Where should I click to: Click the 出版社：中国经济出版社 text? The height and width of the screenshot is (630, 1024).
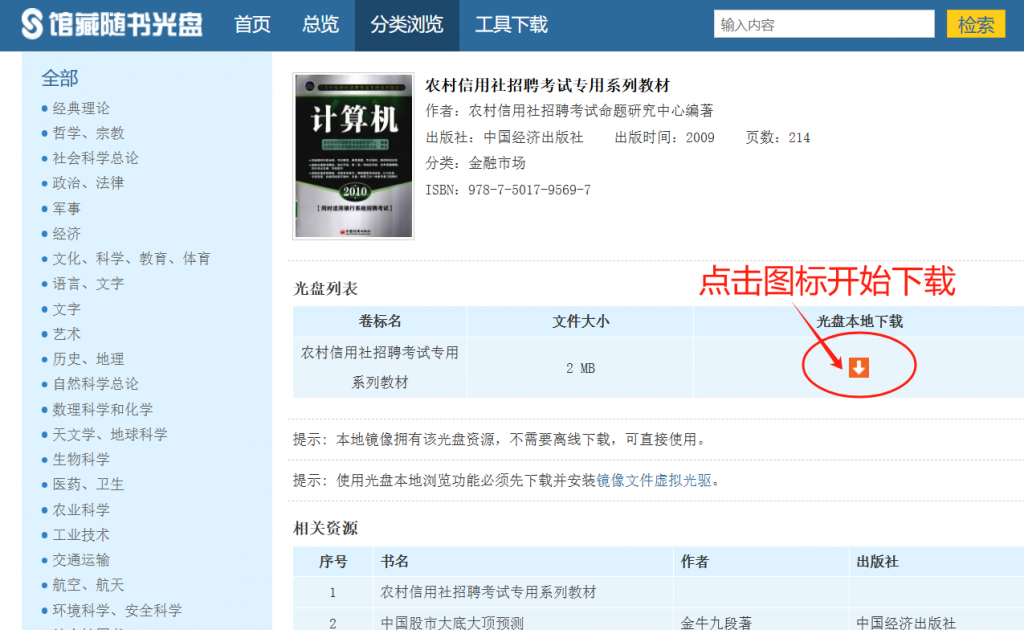coord(504,137)
